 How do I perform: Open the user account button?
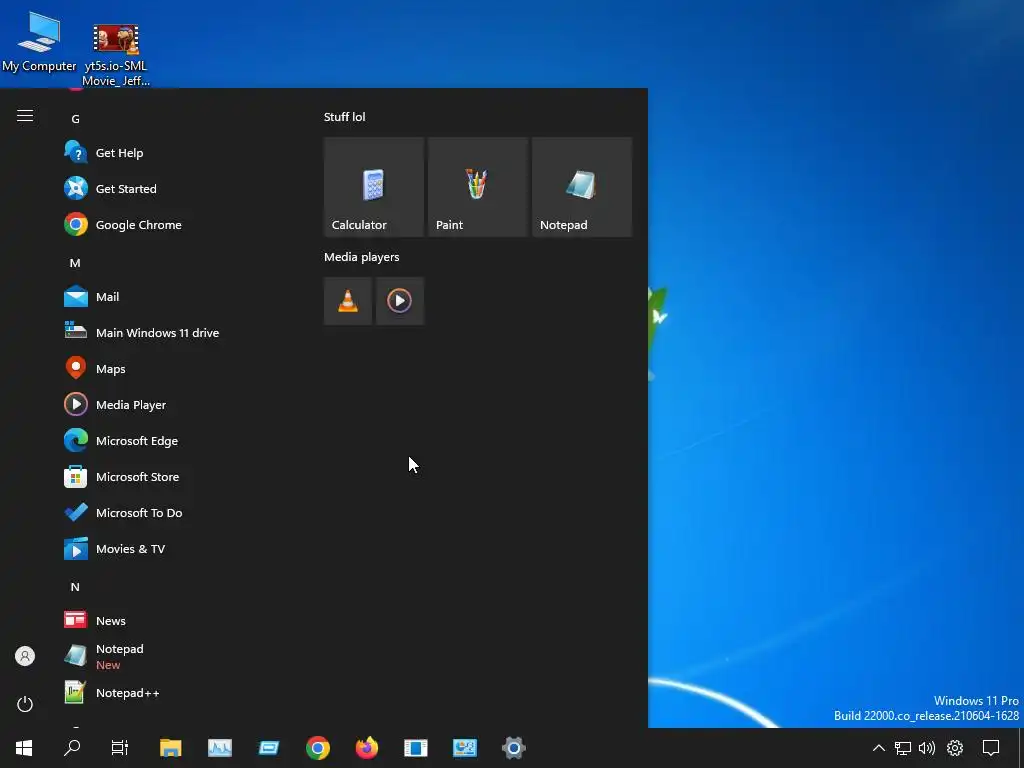(25, 656)
